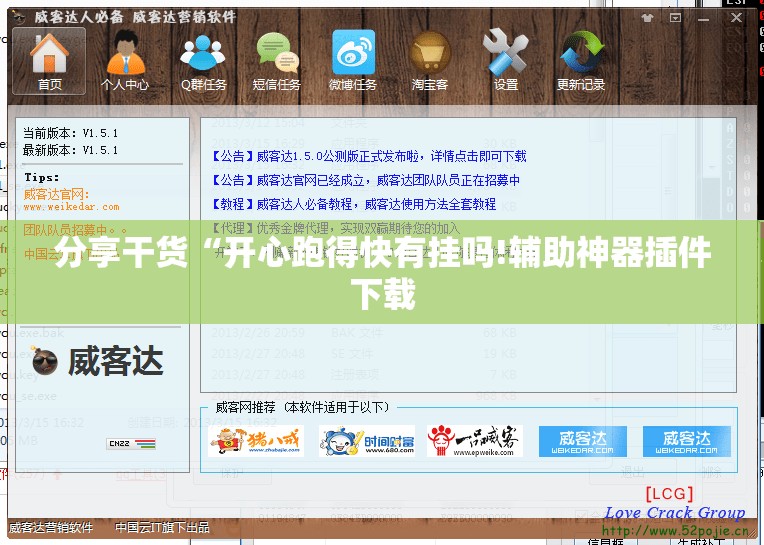Click 威客达官网: label
This screenshot has width=764, height=545.
coord(56,194)
